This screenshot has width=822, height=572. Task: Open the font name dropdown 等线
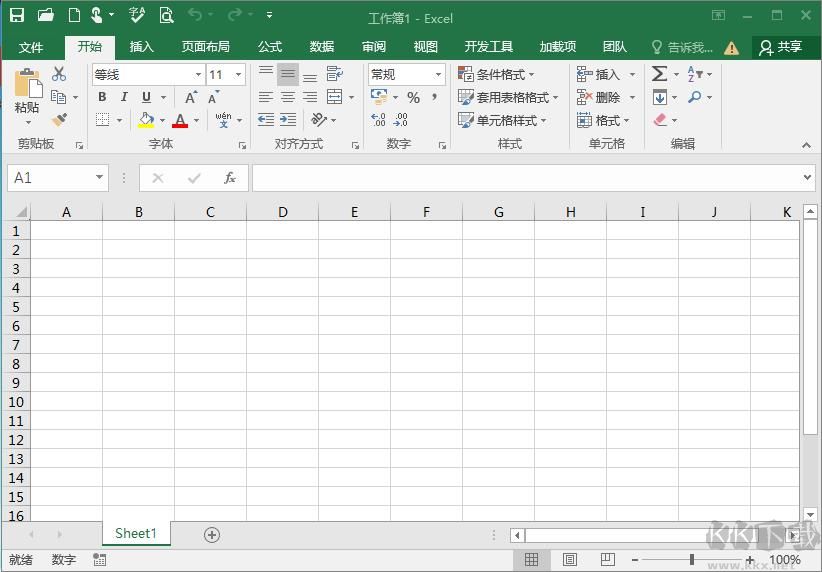tap(198, 74)
